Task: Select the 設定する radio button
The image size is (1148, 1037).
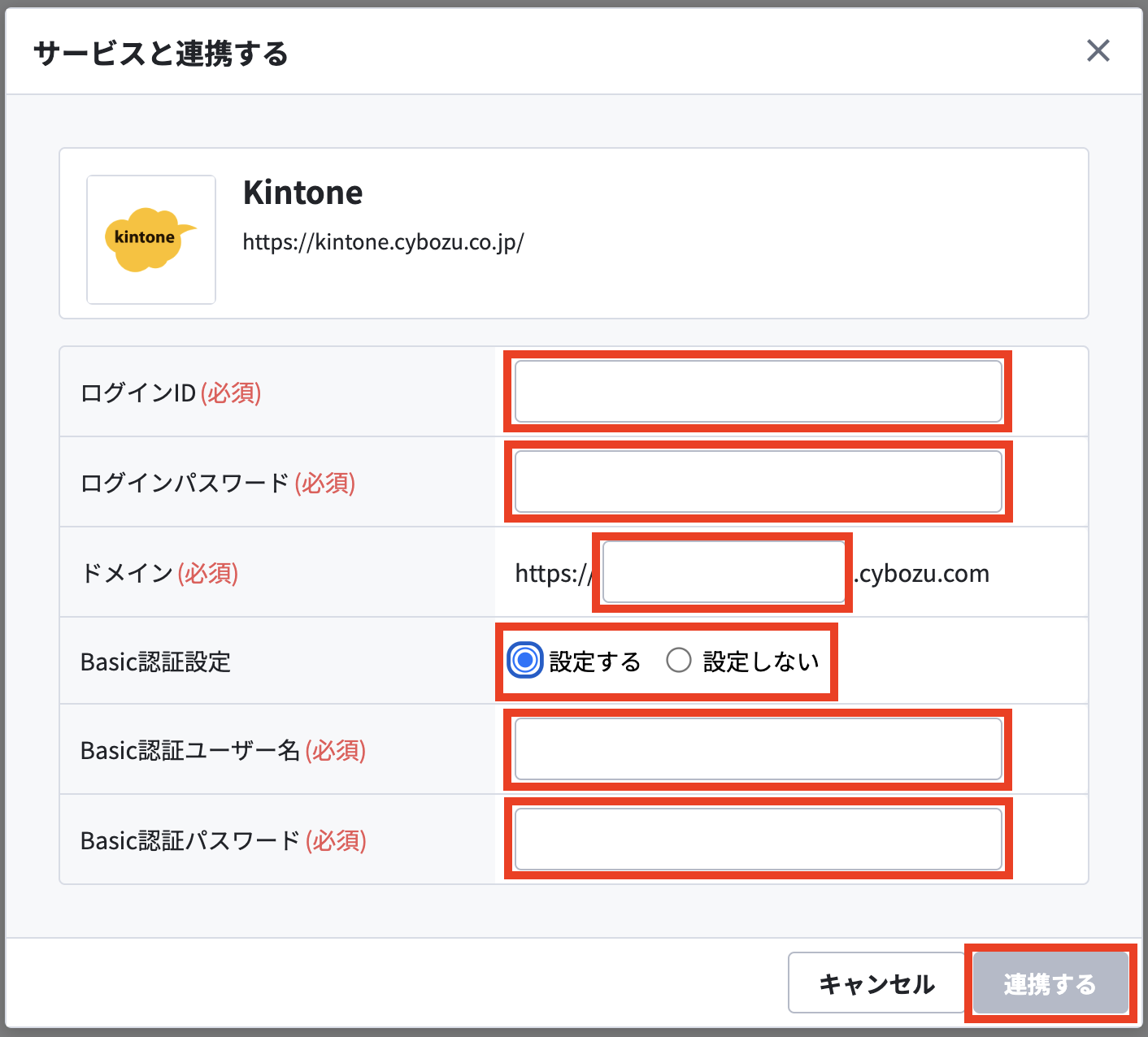Action: coord(525,661)
